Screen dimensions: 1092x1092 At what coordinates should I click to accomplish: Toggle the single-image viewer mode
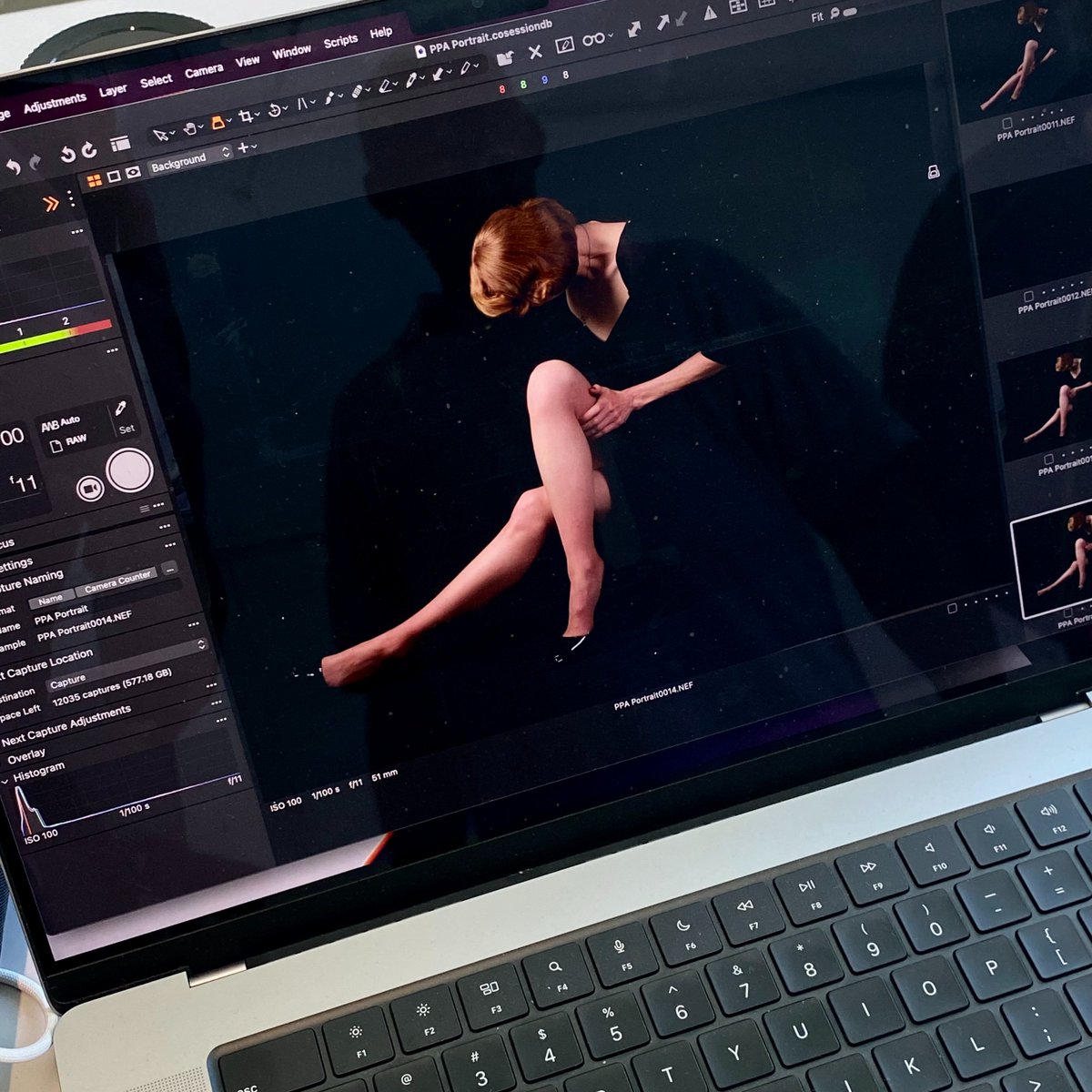(x=115, y=177)
